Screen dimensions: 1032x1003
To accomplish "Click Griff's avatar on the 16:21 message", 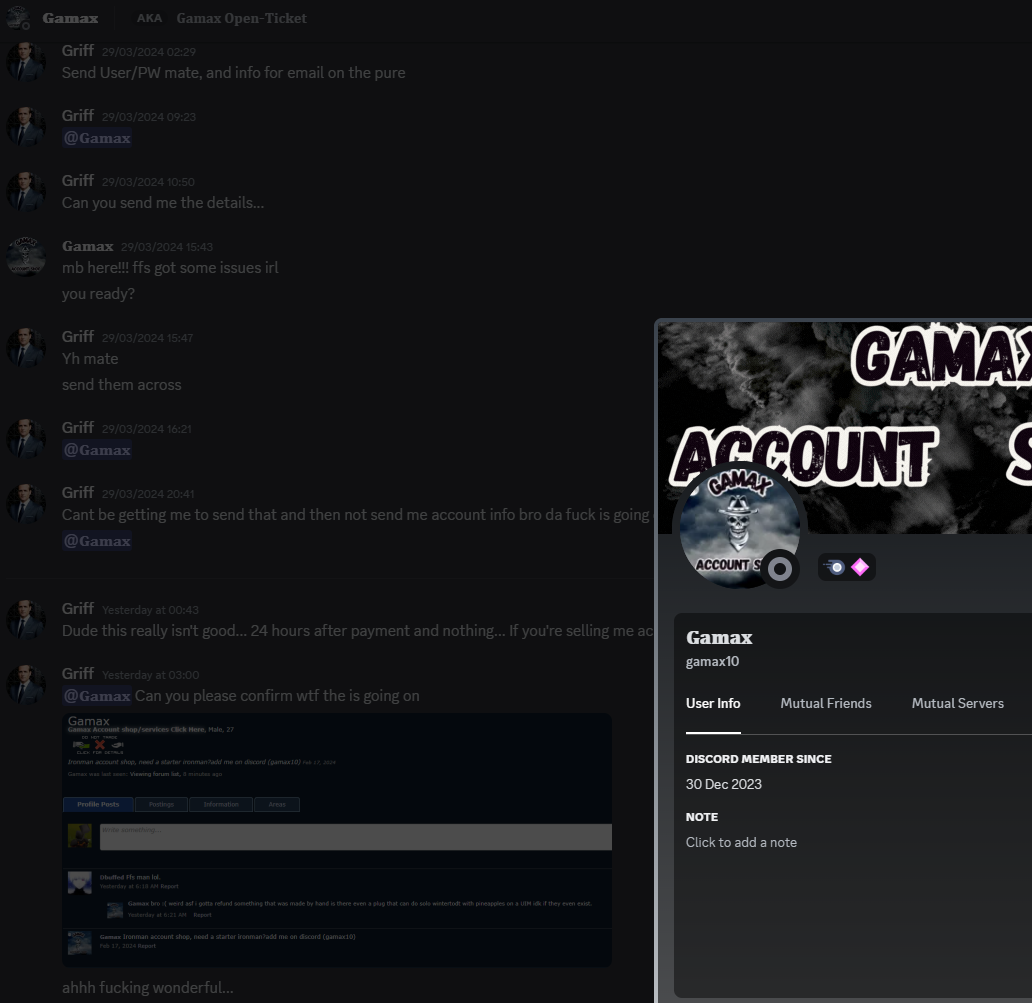I will pyautogui.click(x=26, y=438).
